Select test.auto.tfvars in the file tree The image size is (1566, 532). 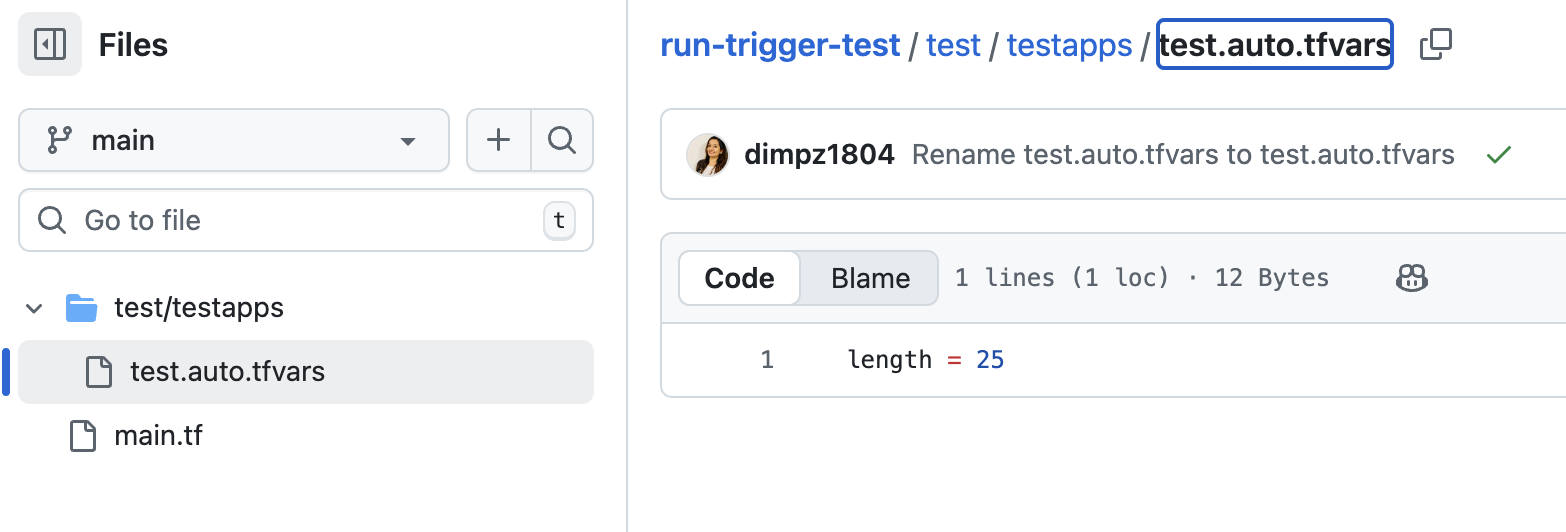(x=227, y=372)
